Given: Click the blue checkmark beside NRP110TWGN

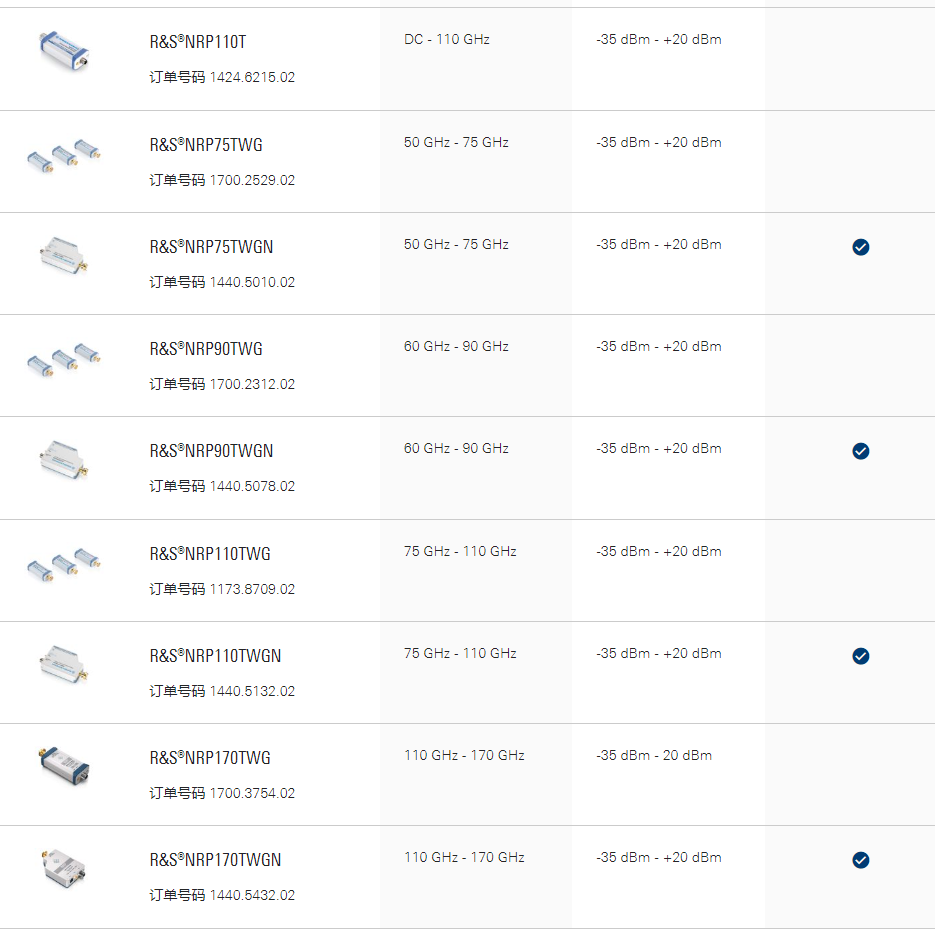Looking at the screenshot, I should tap(860, 656).
